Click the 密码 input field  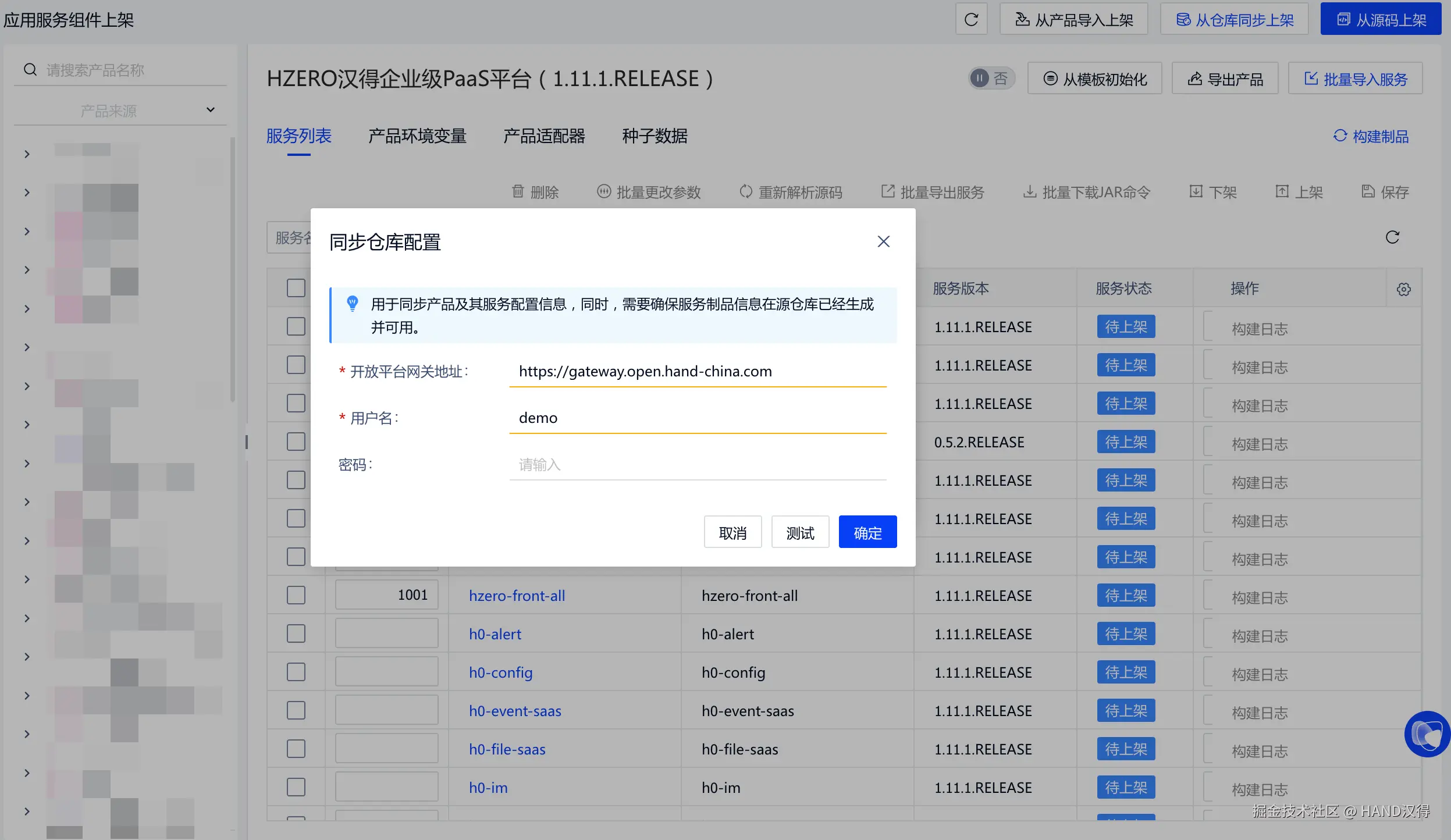click(697, 465)
